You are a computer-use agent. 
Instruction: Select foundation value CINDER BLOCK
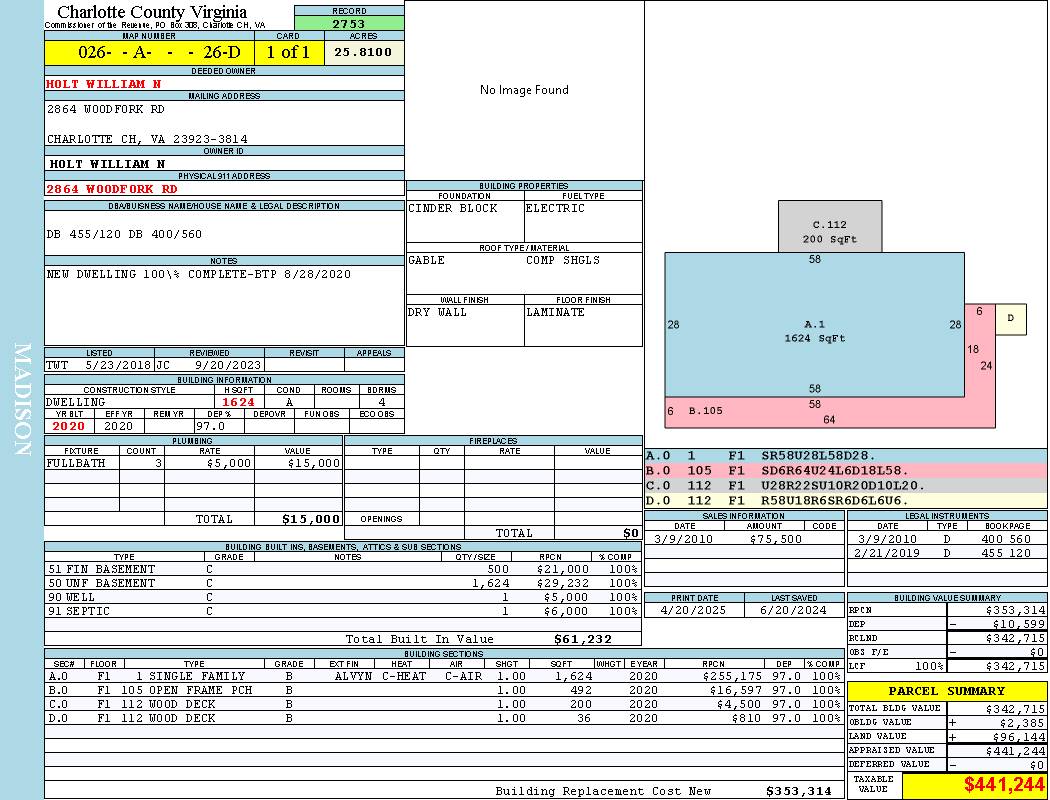(453, 208)
